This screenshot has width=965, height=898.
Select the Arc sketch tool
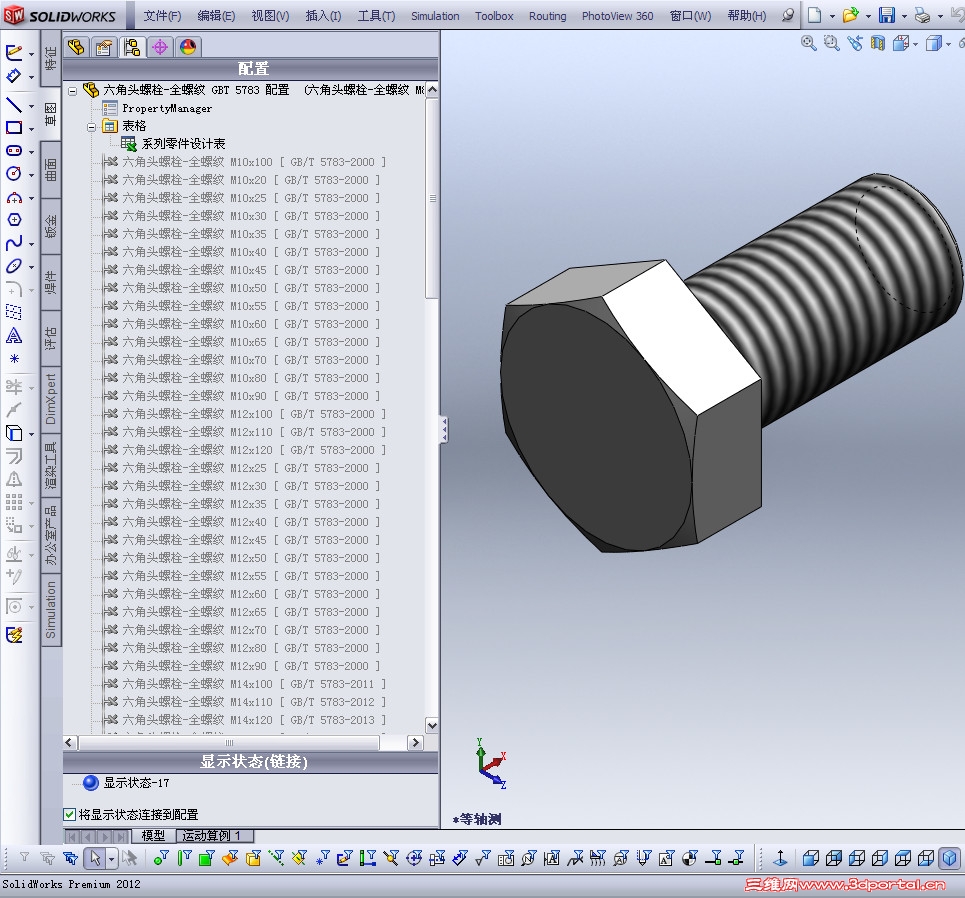pyautogui.click(x=14, y=198)
